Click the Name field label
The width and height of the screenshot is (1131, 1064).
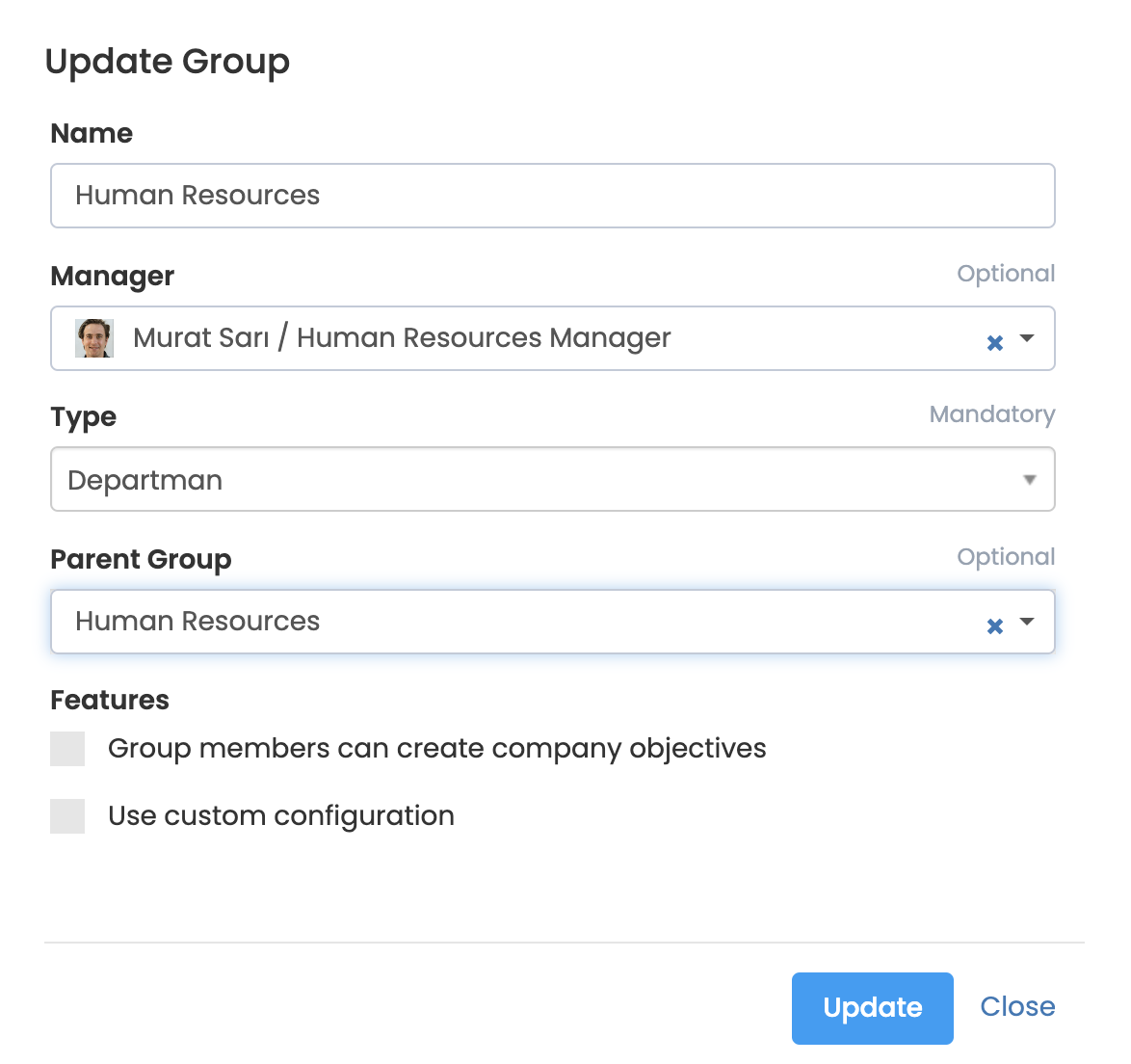pos(92,133)
